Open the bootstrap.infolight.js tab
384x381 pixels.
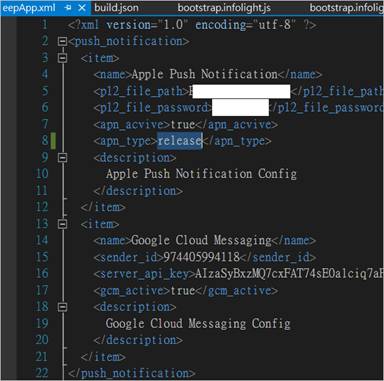224,8
